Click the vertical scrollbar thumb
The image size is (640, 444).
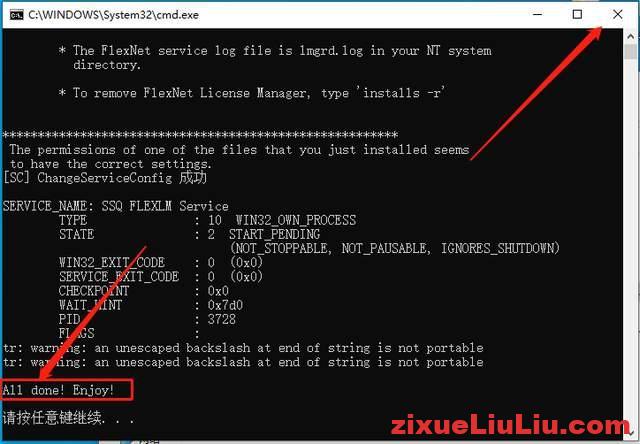631,52
